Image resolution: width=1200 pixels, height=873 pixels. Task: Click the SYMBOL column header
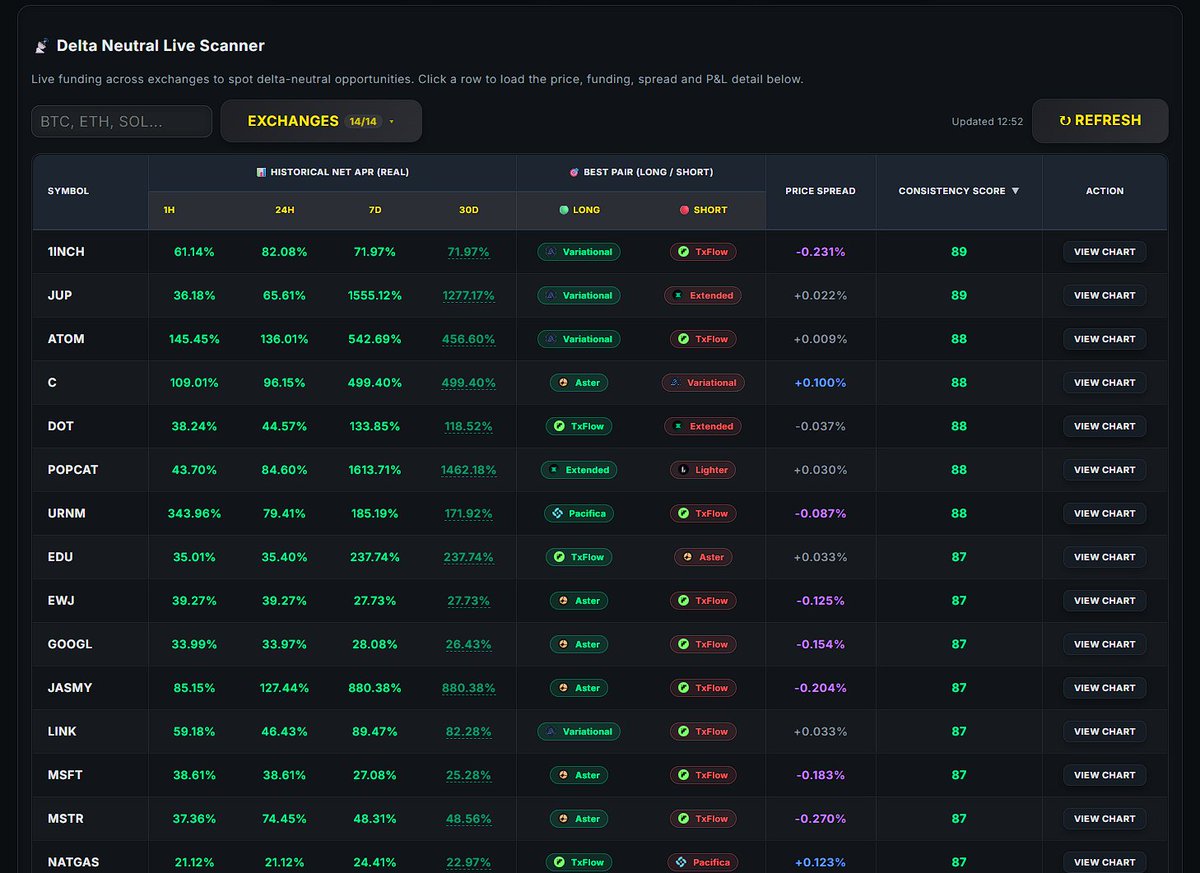tap(68, 191)
